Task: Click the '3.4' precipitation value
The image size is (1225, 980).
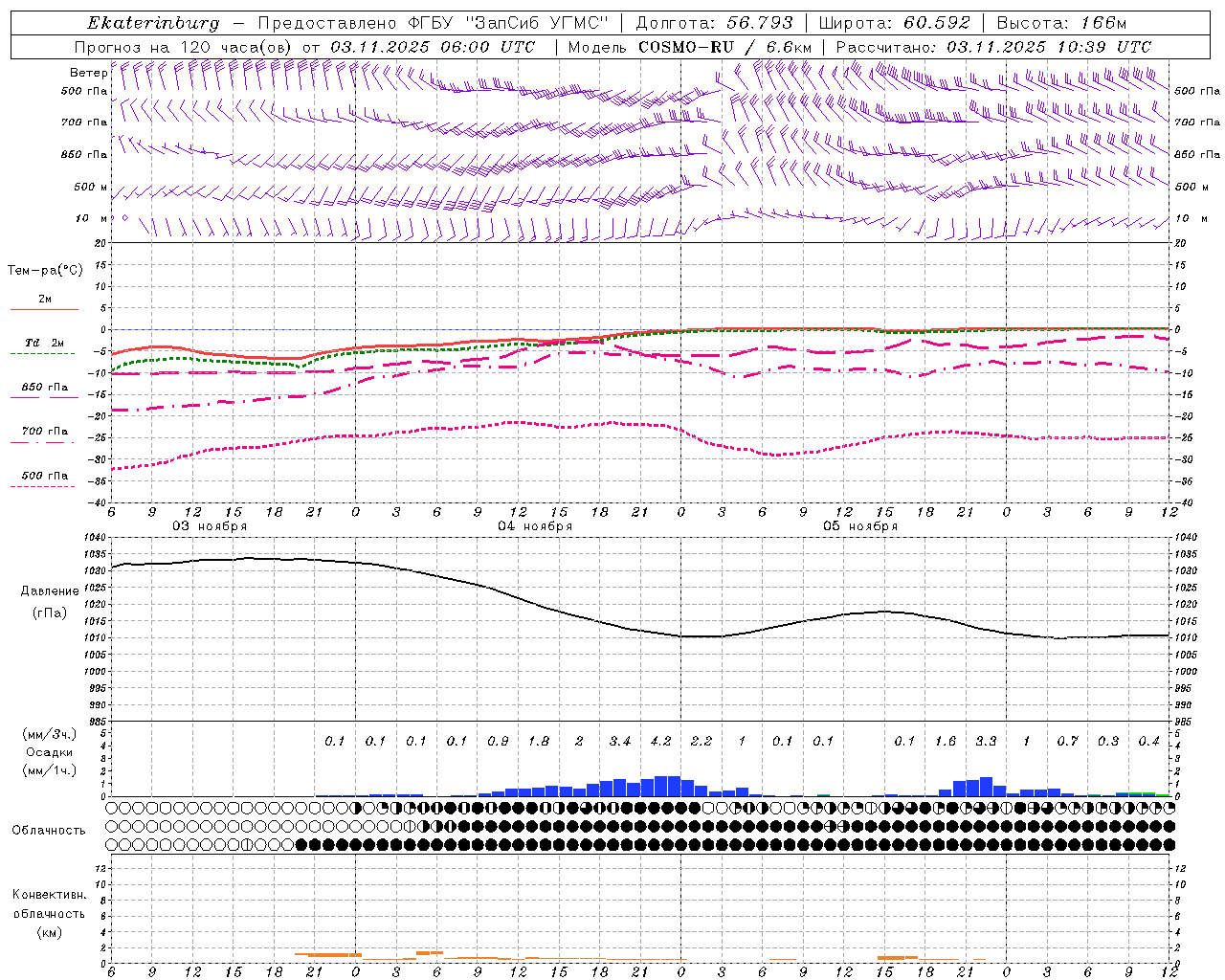Action: pyautogui.click(x=620, y=741)
